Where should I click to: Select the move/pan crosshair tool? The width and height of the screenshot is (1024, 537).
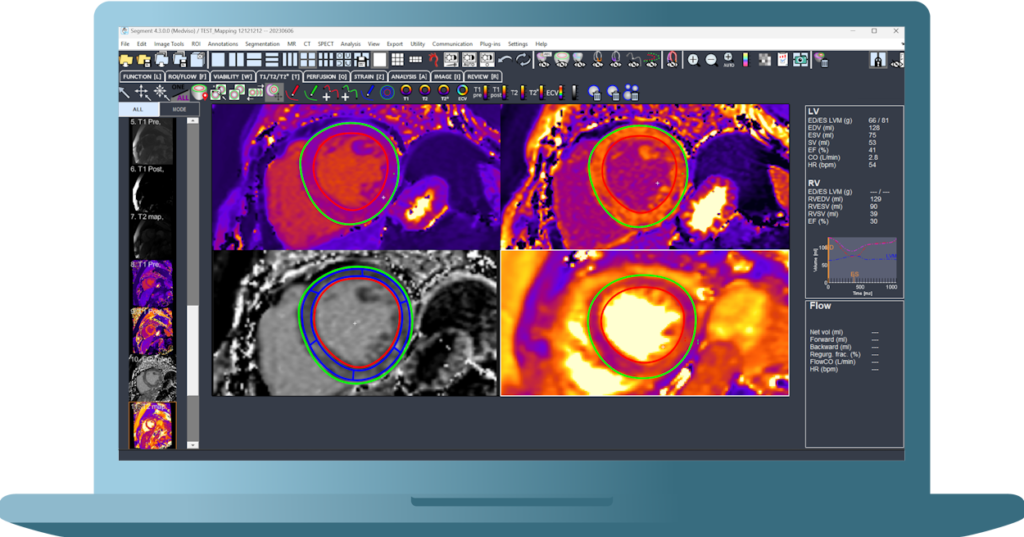click(142, 92)
